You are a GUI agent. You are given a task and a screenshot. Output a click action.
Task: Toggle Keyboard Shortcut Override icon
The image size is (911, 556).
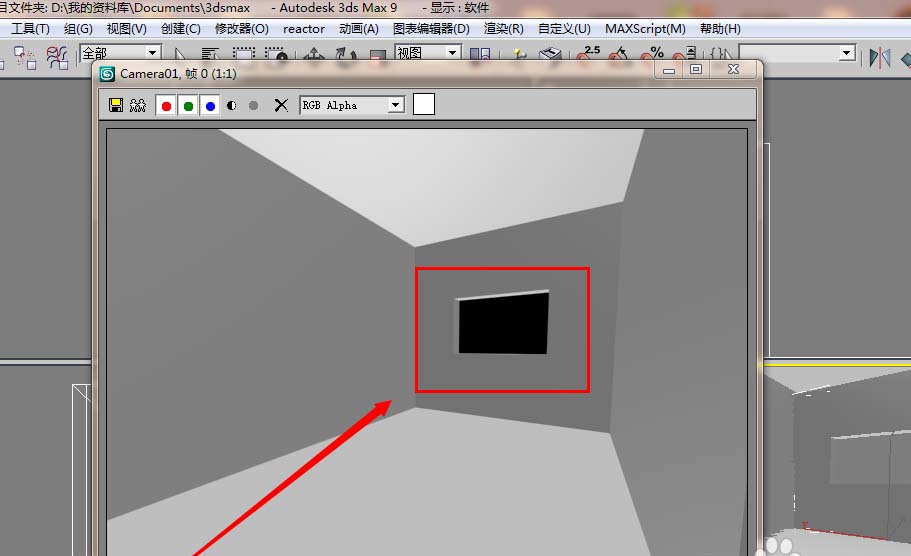coord(550,55)
